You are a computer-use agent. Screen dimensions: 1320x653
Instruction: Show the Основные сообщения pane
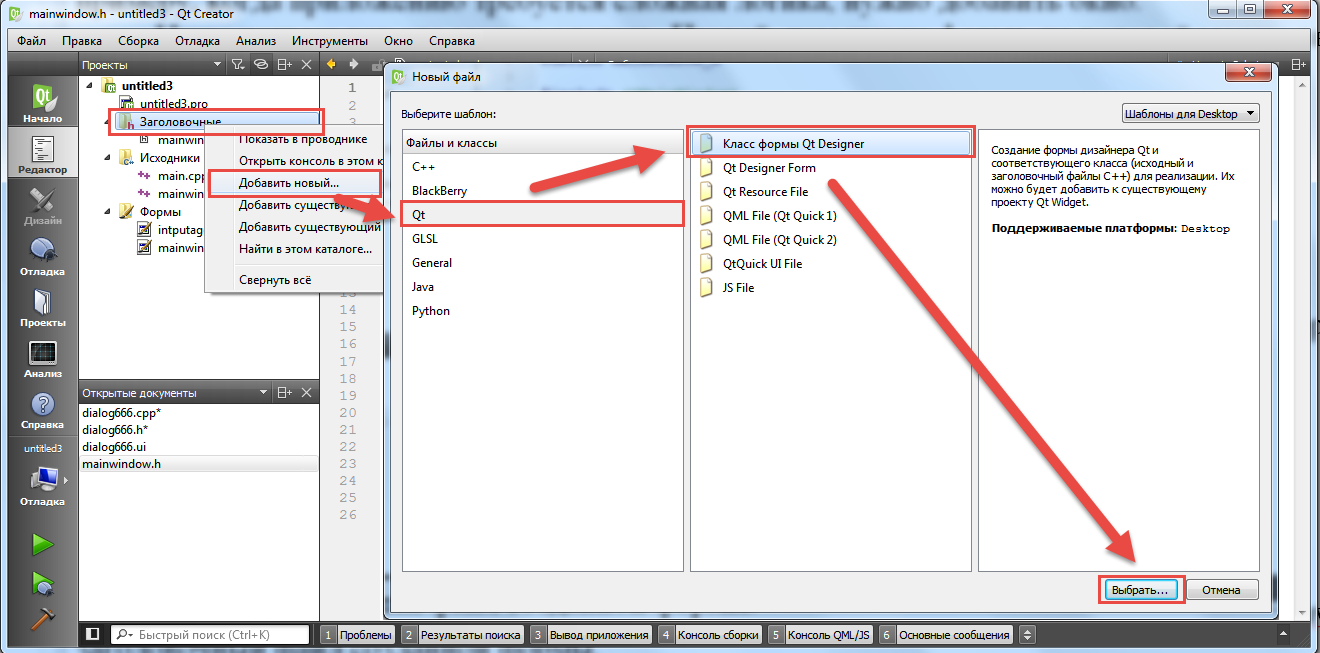[946, 635]
